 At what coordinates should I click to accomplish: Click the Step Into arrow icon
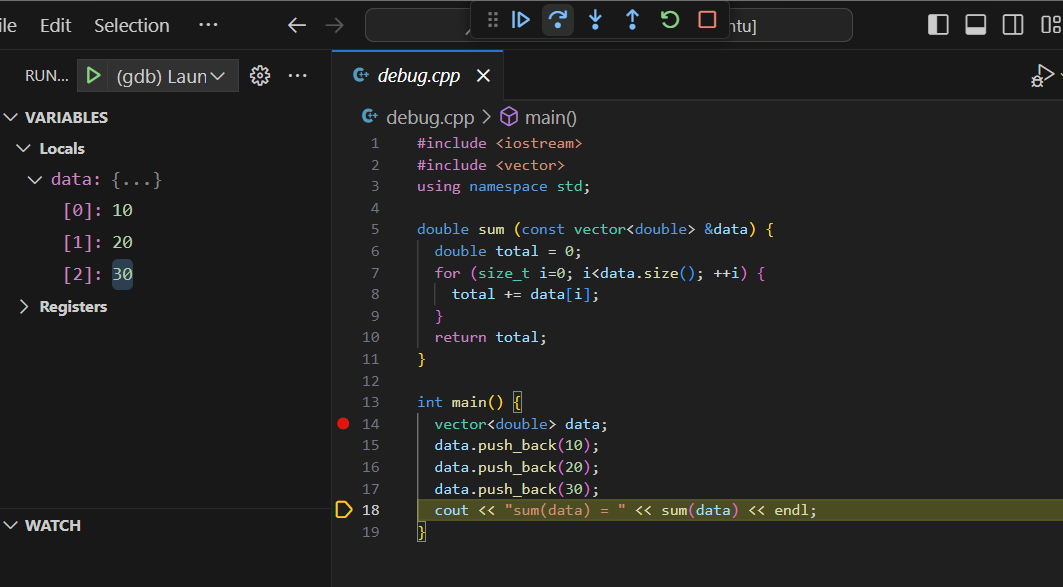595,20
